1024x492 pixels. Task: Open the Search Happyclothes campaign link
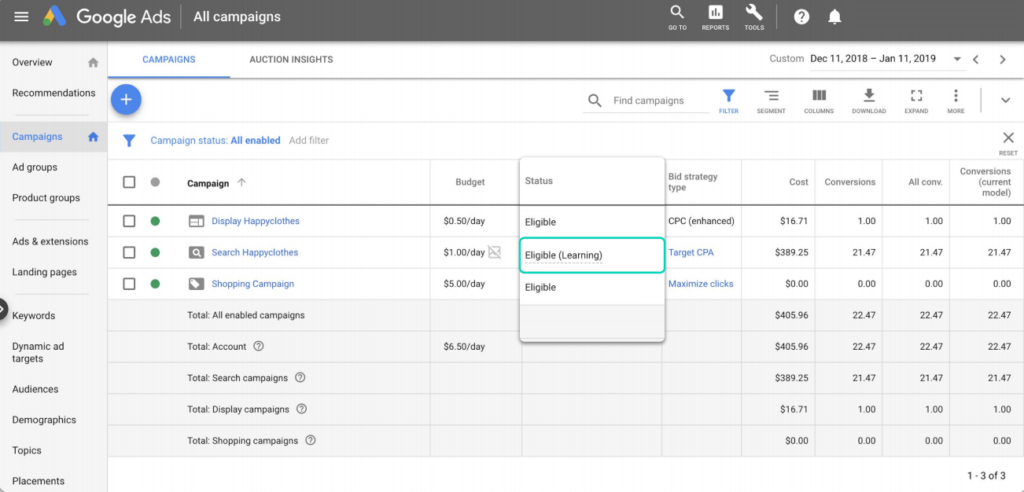[255, 252]
